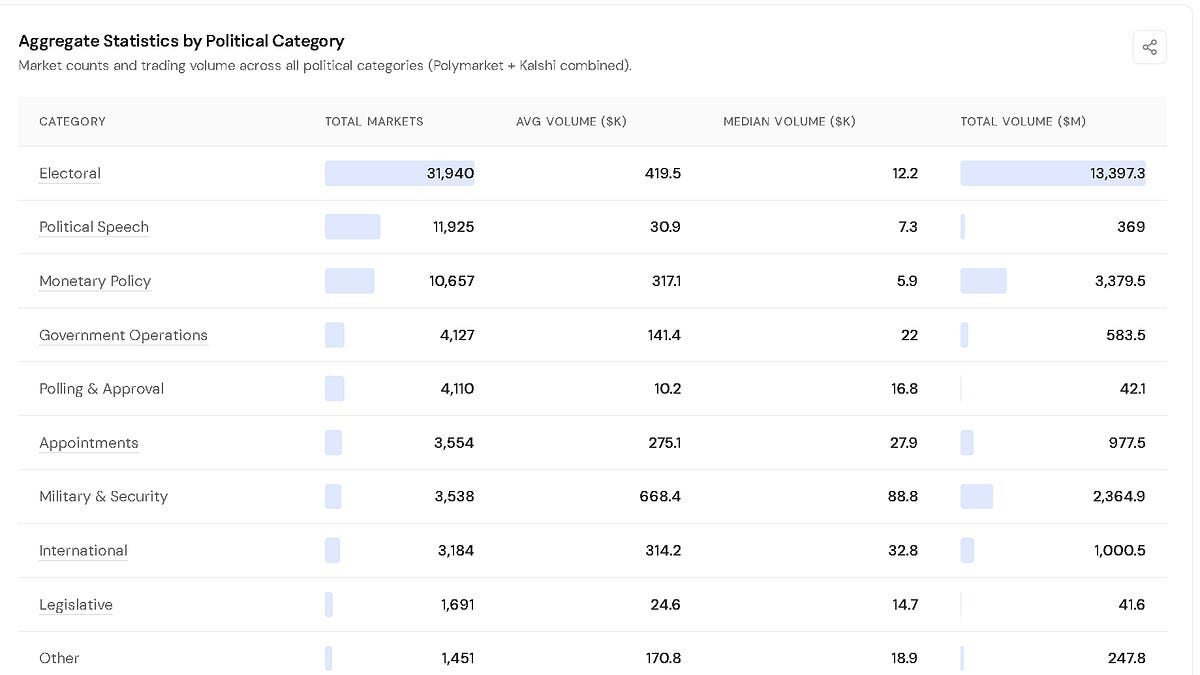Click the AVG VOLUME ($K) column header
Viewport: 1200px width, 675px height.
click(571, 121)
